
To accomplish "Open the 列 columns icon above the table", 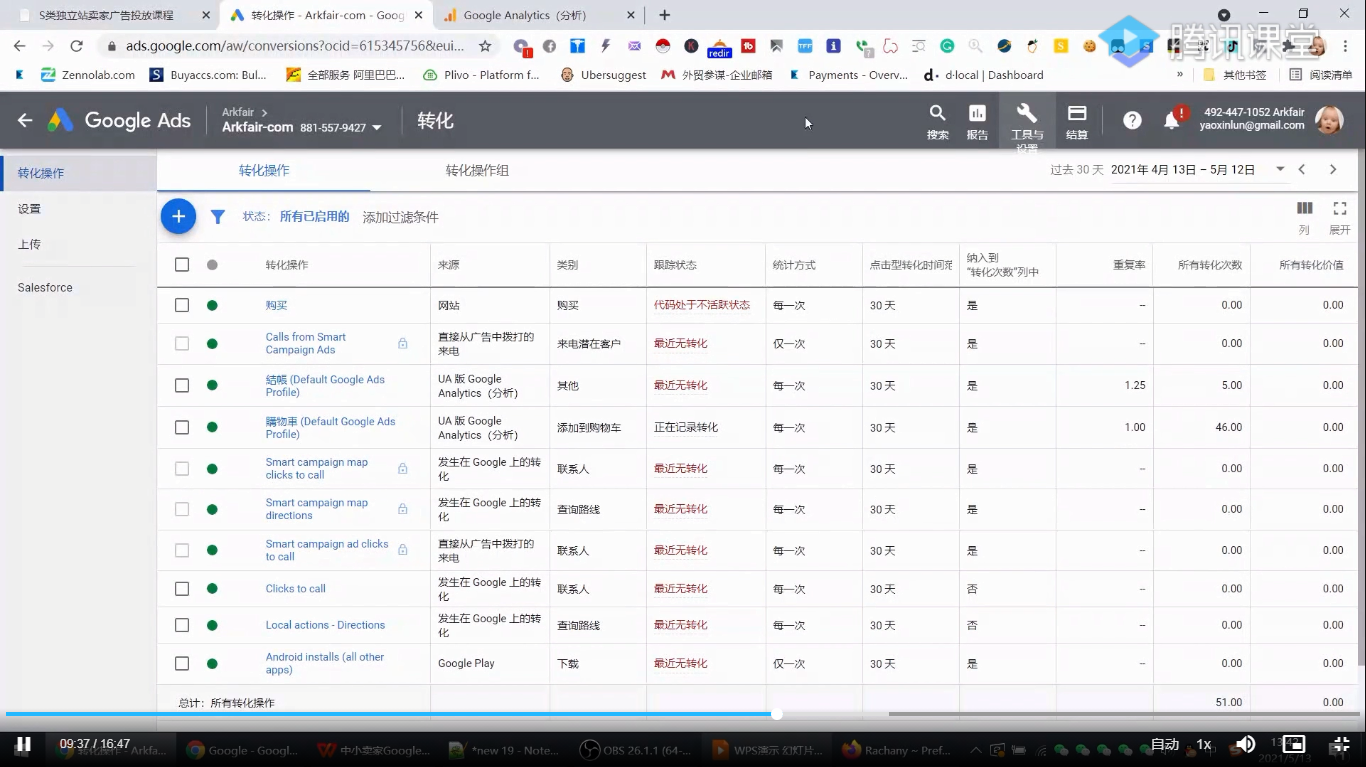I will [1304, 208].
